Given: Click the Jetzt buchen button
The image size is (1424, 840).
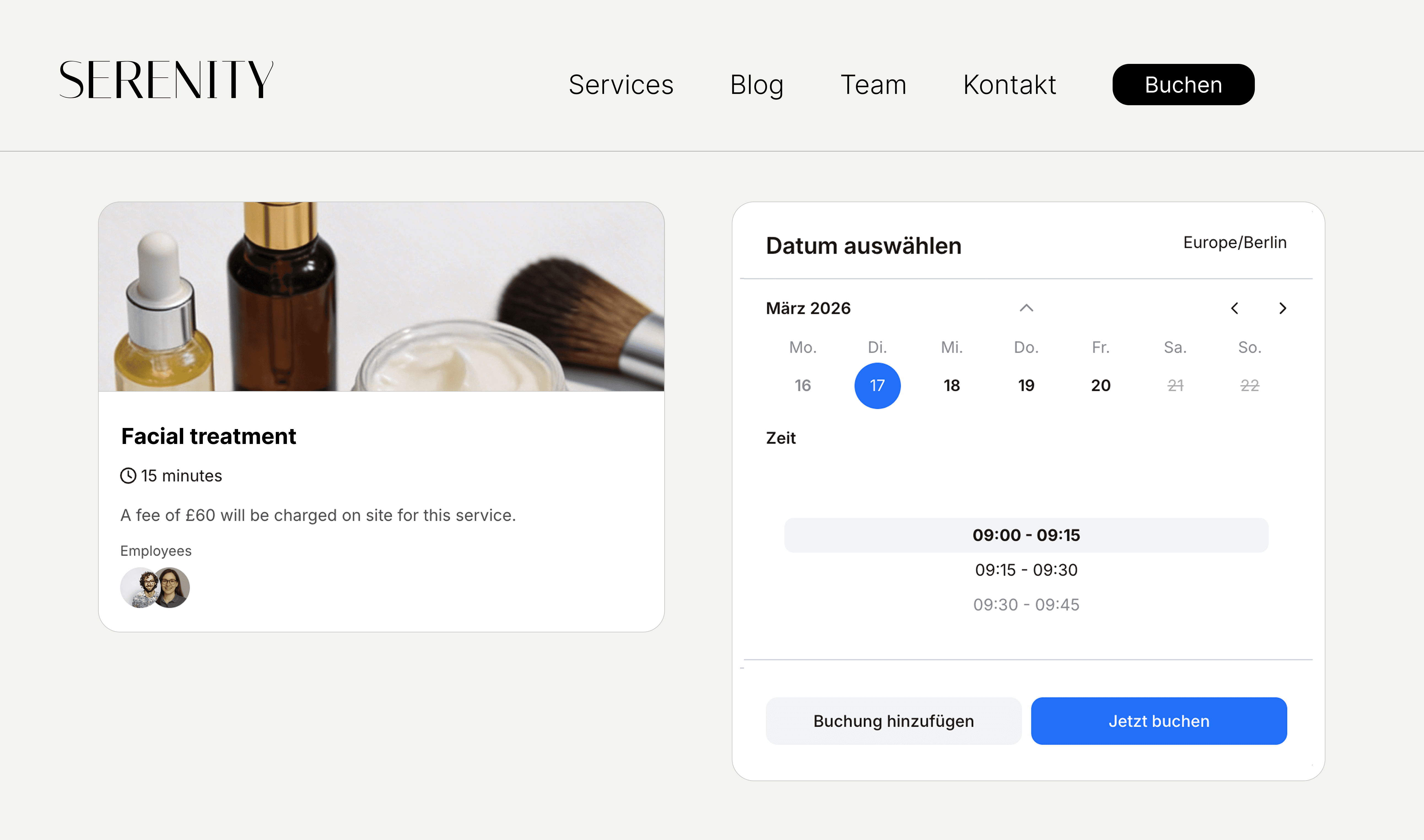Looking at the screenshot, I should [x=1158, y=720].
